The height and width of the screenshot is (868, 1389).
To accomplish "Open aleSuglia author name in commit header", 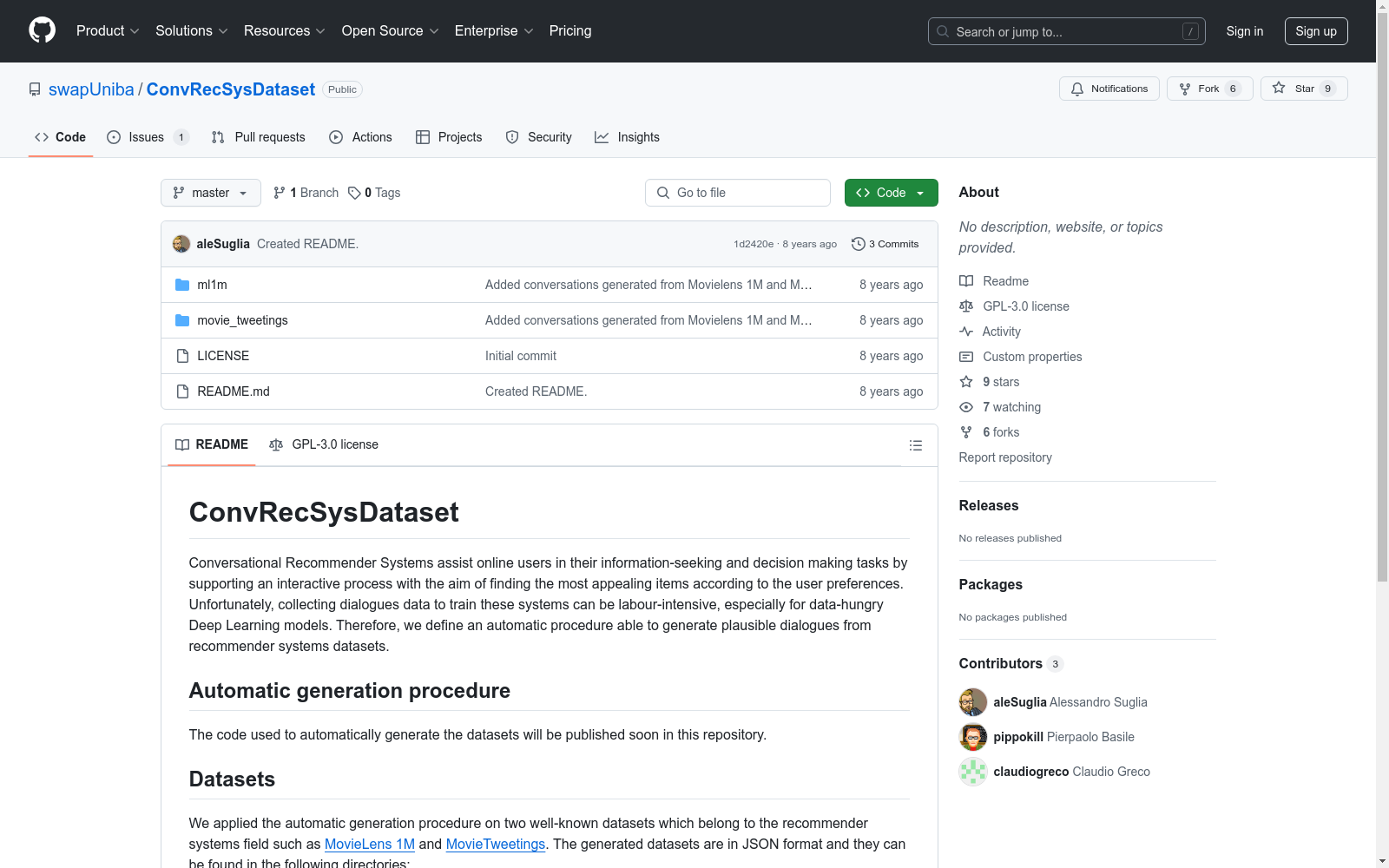I will coord(223,244).
